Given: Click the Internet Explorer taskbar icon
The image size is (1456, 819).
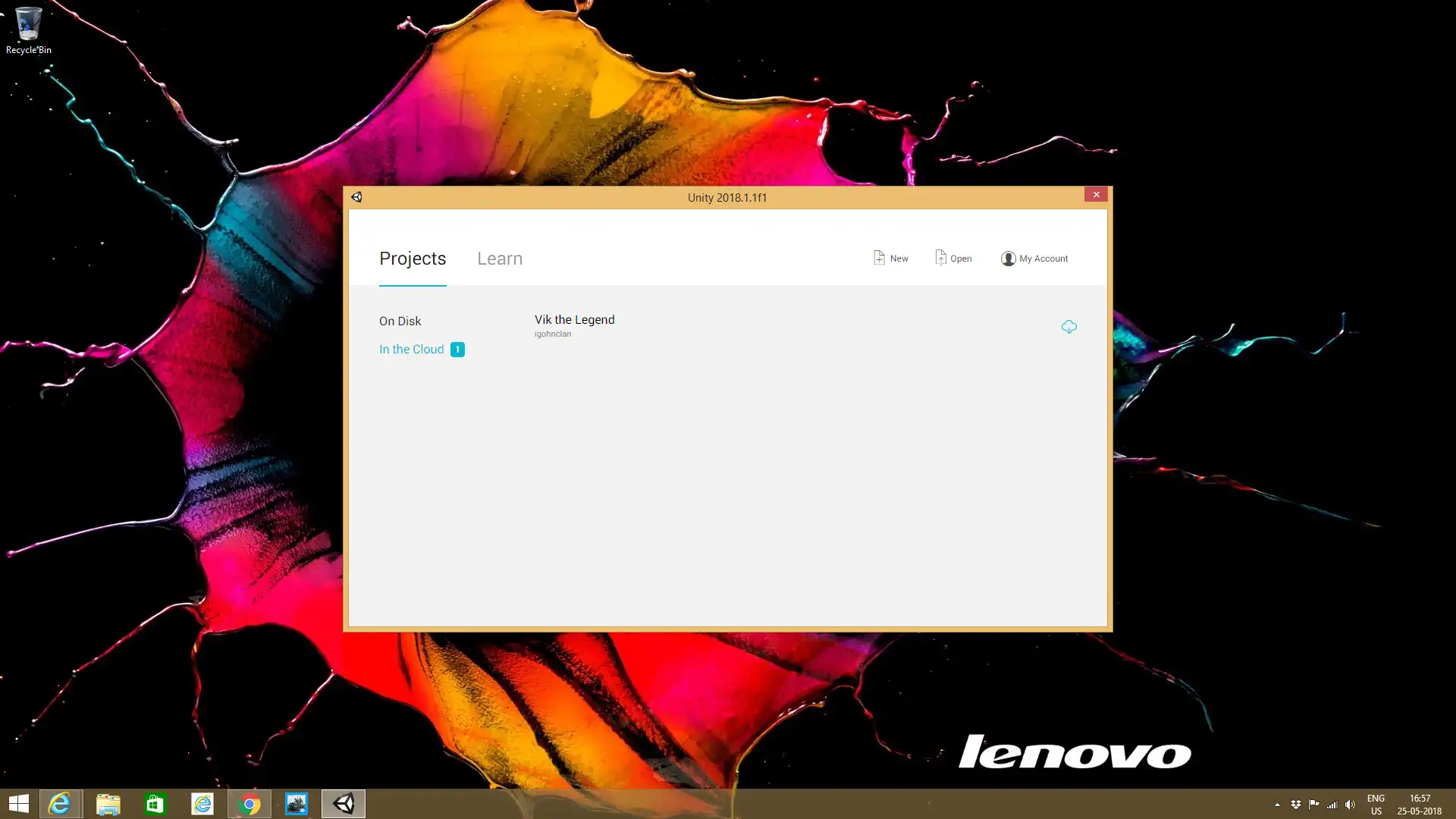Looking at the screenshot, I should 60,803.
